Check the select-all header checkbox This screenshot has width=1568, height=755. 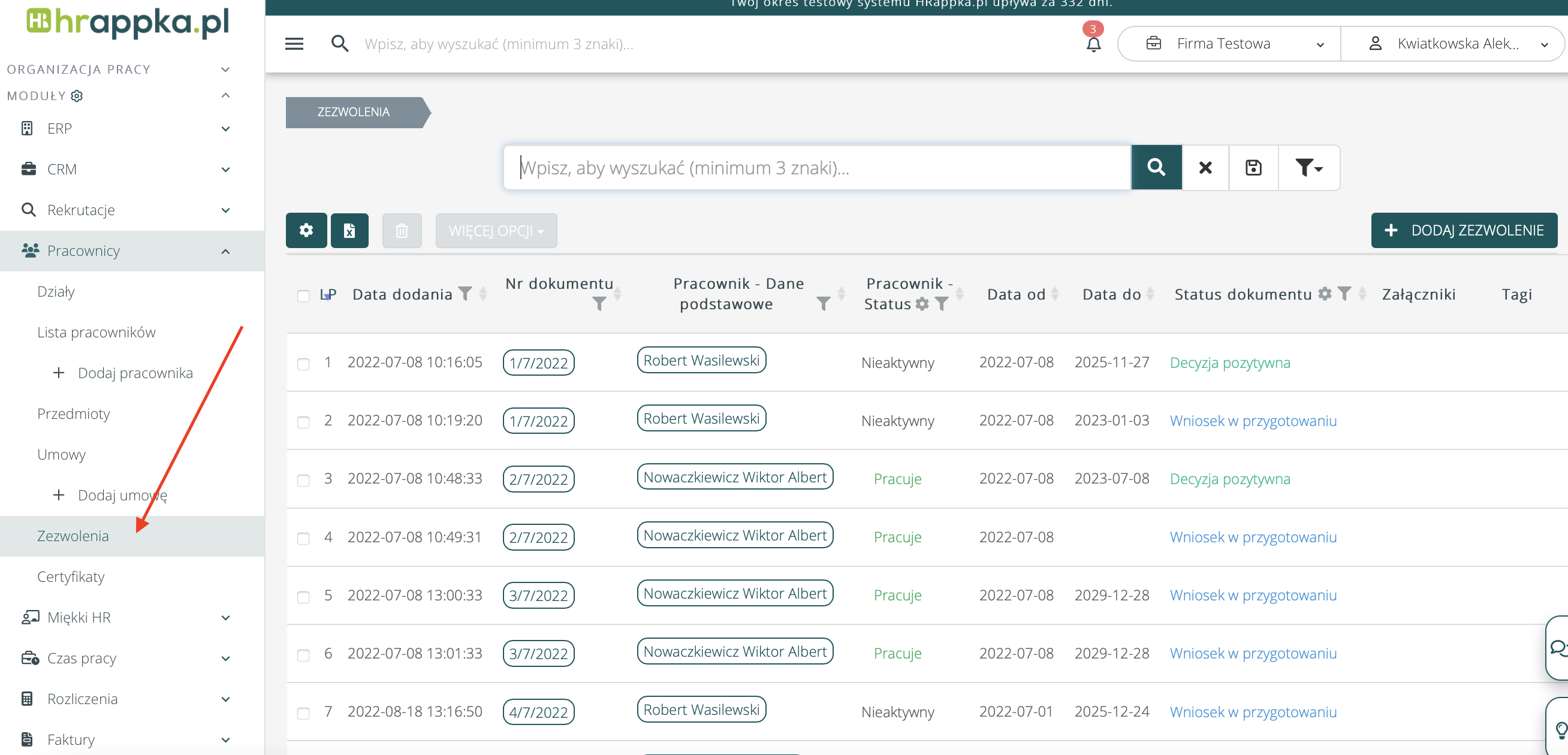coord(303,295)
